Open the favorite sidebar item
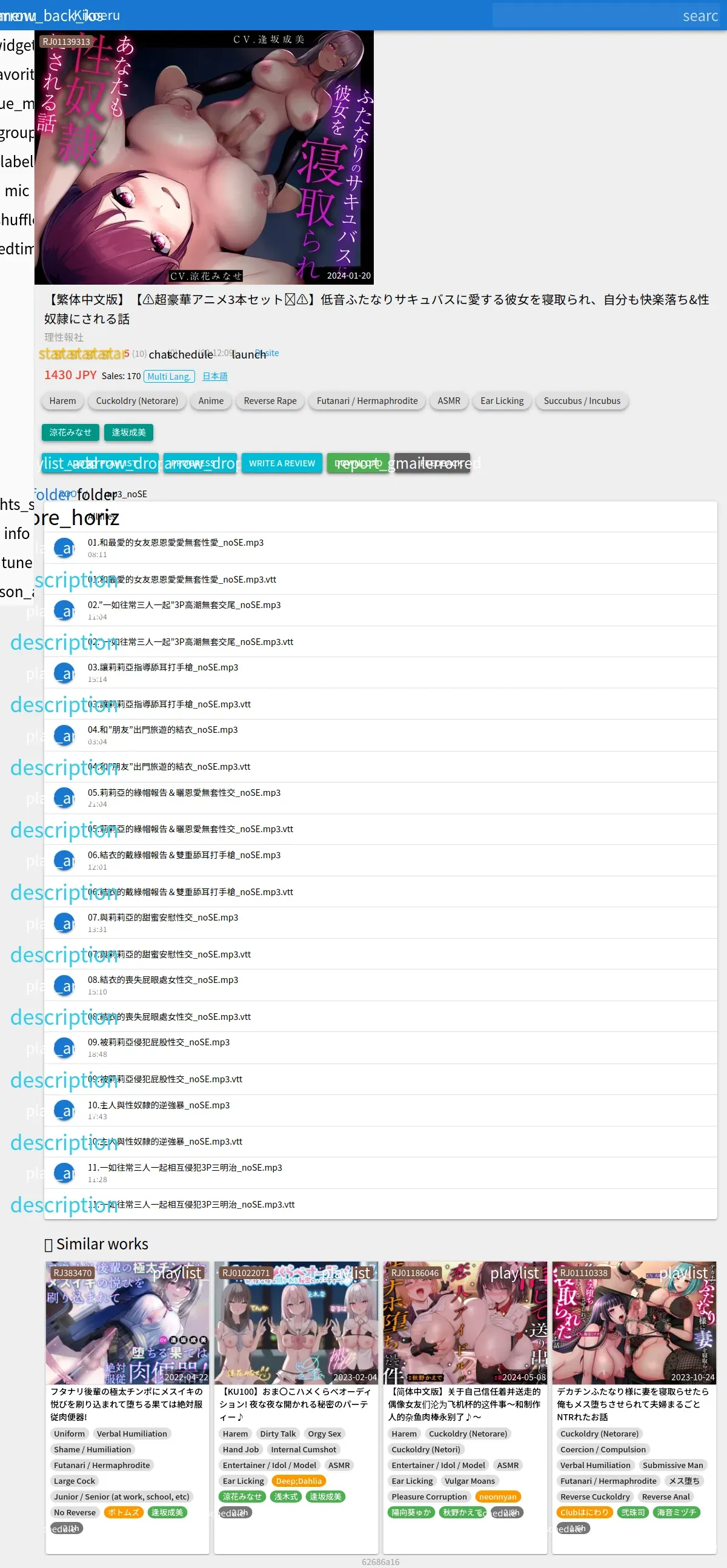727x1568 pixels. (17, 74)
